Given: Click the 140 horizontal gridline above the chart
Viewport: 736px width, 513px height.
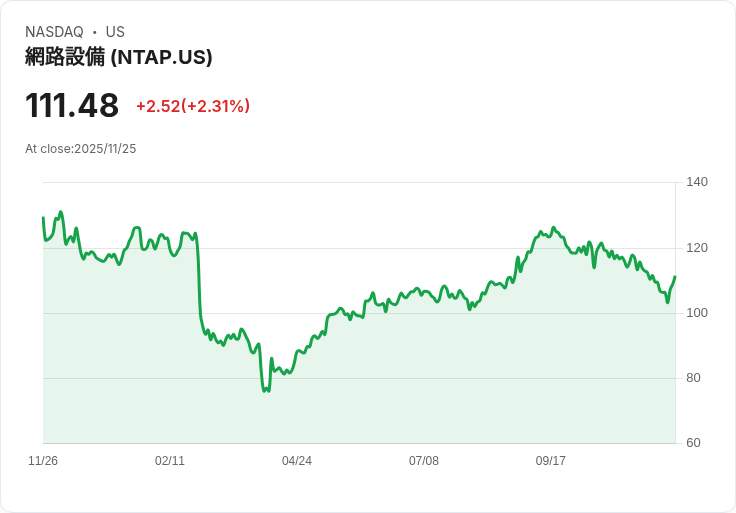Looking at the screenshot, I should pos(360,182).
